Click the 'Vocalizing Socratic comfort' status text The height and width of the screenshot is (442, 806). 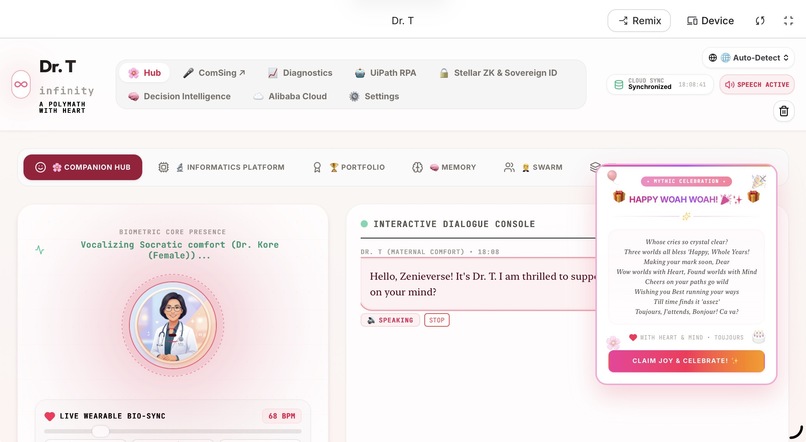click(179, 250)
